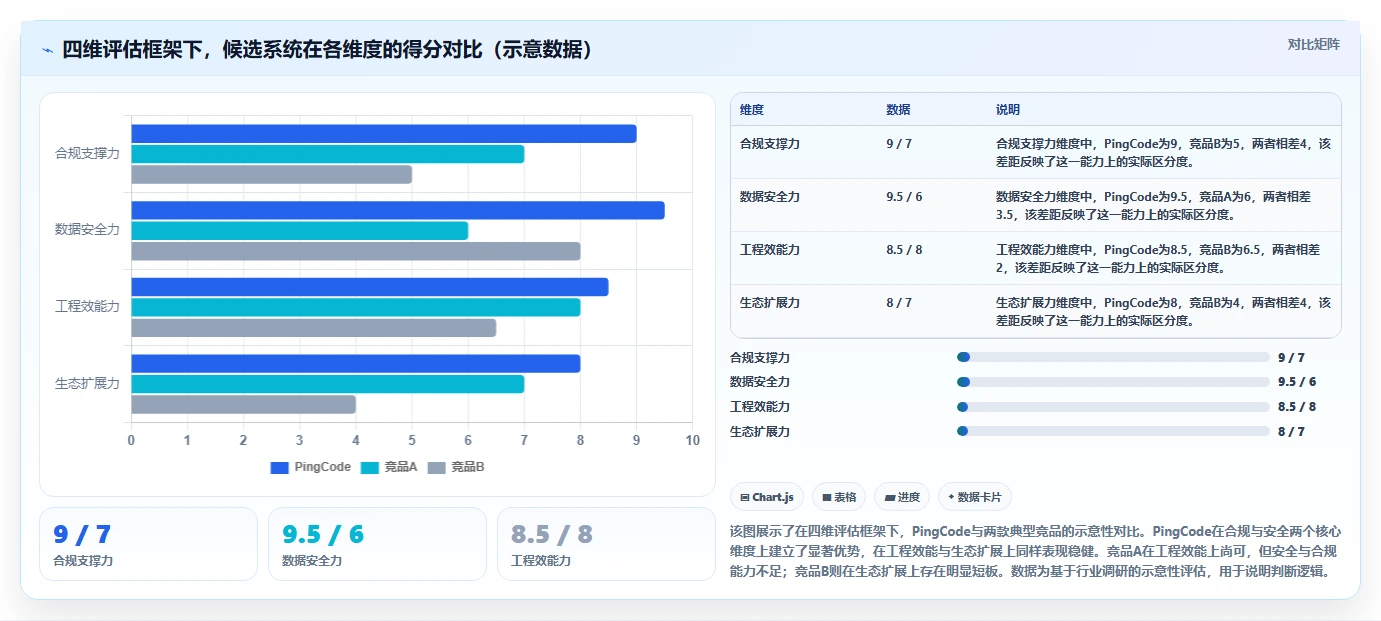The height and width of the screenshot is (621, 1381).
Task: Click the 竞品A bar for 工程效能力
Action: [356, 307]
